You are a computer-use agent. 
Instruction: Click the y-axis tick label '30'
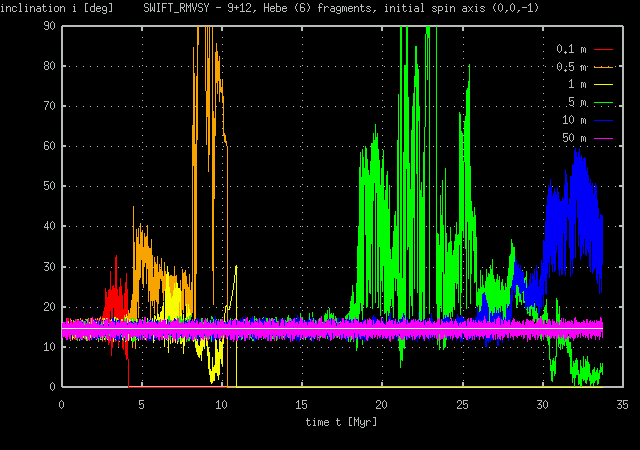pyautogui.click(x=49, y=267)
